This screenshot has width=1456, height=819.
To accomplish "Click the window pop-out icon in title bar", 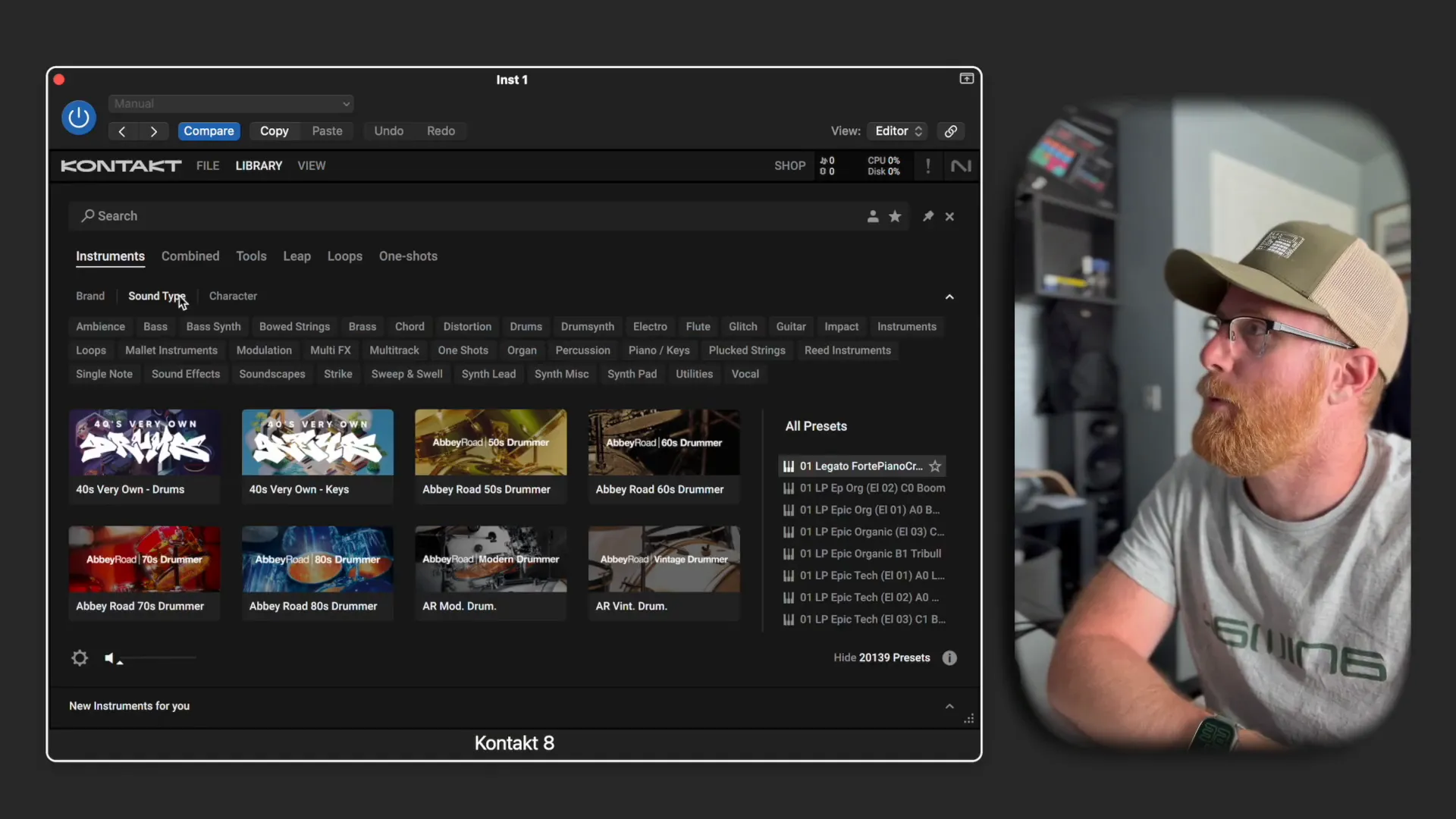I will click(x=967, y=79).
